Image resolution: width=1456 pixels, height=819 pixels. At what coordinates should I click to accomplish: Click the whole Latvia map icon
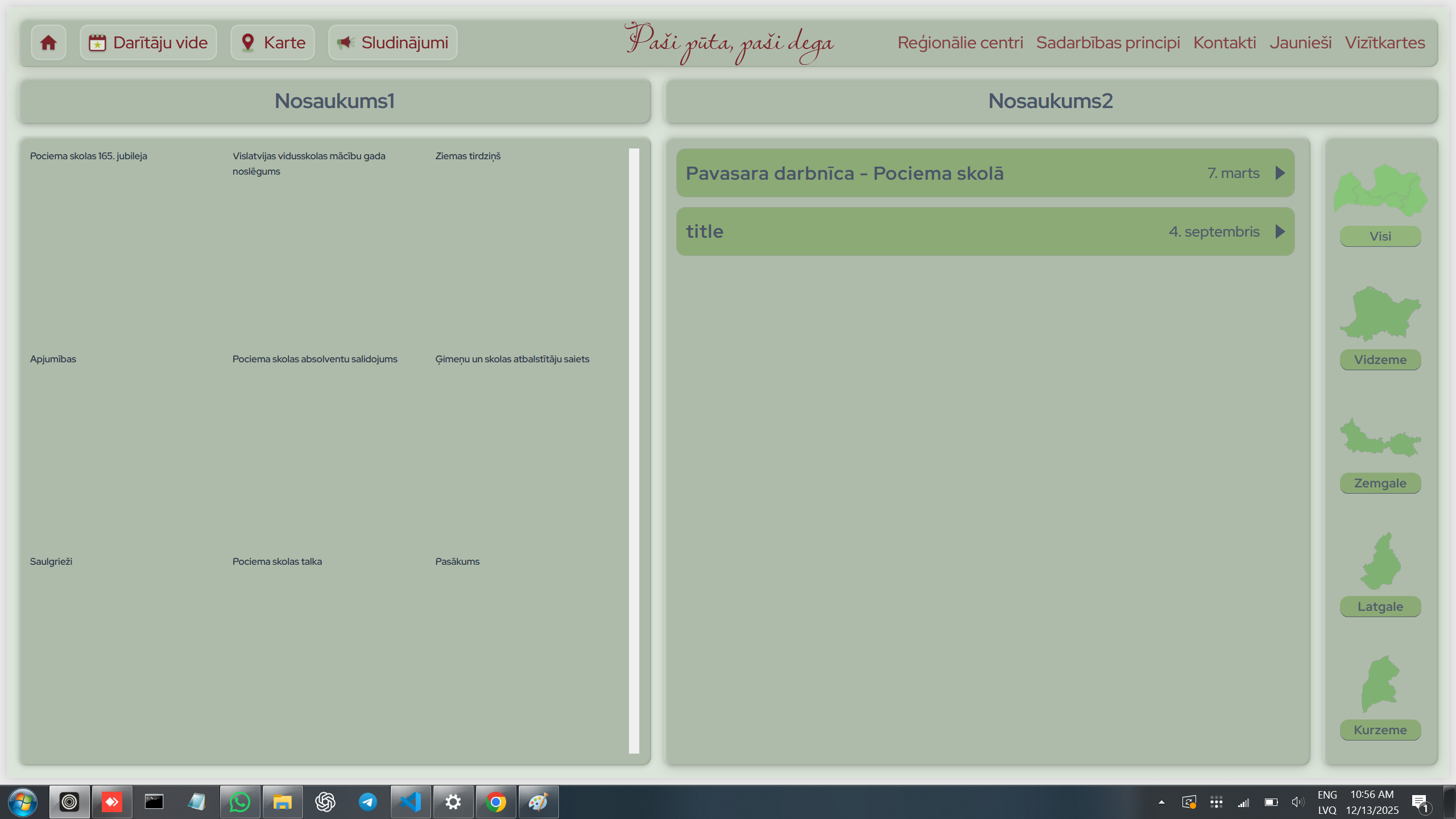point(1380,191)
